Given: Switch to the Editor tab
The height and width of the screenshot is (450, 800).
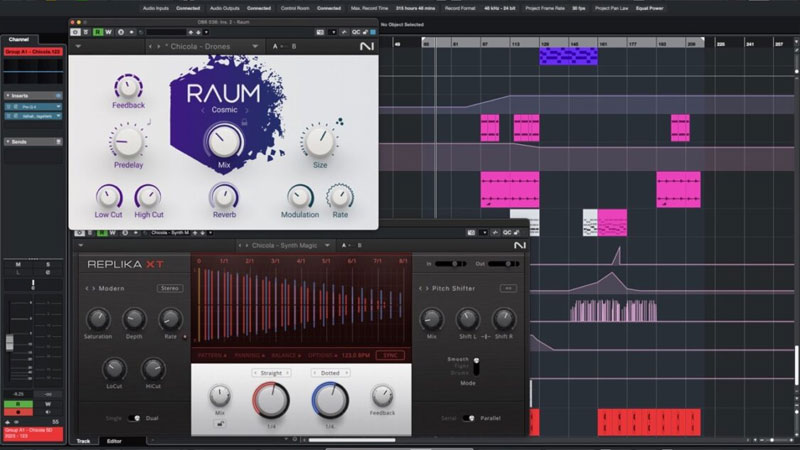Looking at the screenshot, I should coord(114,441).
